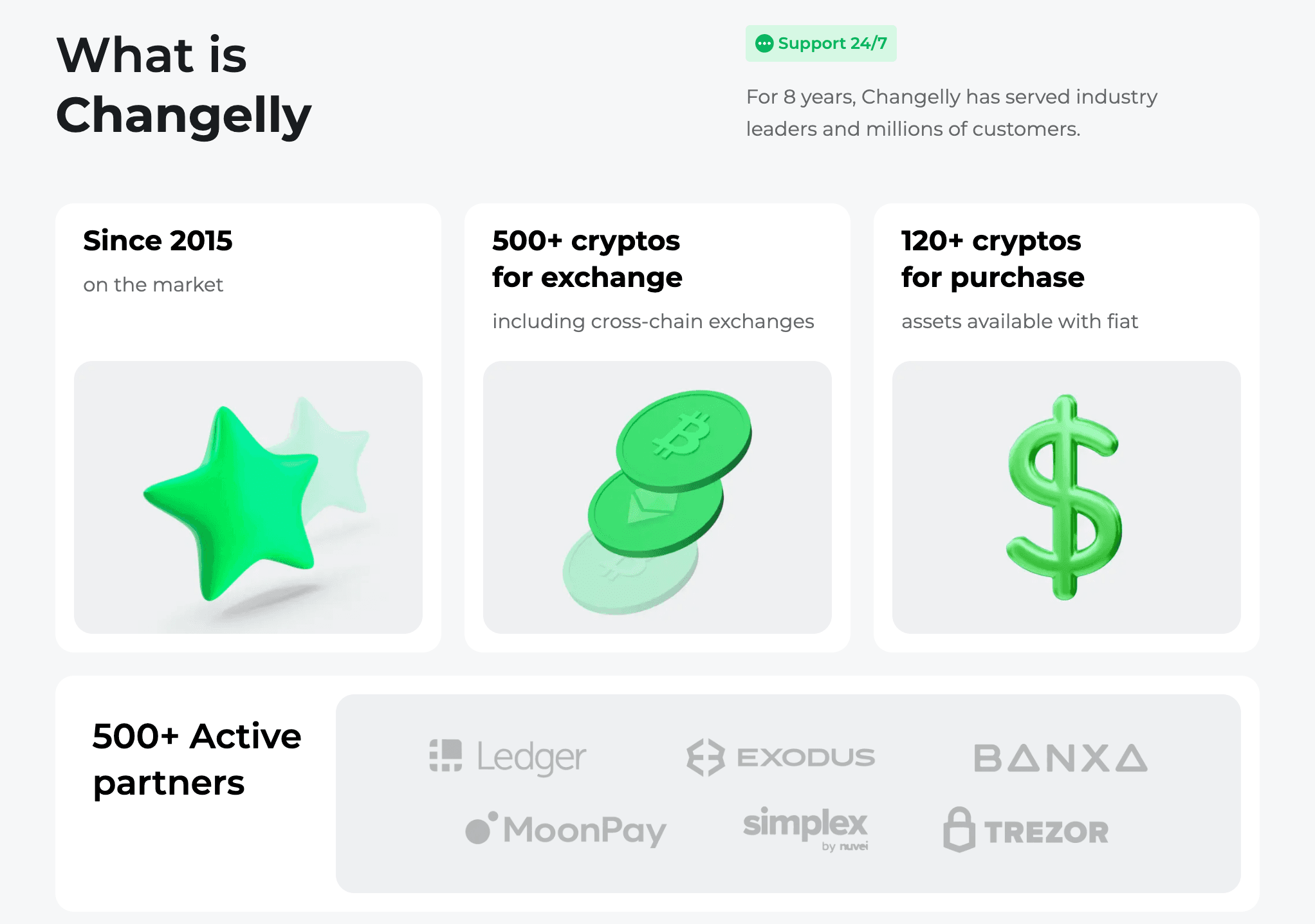Click the MoonPay partner logo
The height and width of the screenshot is (924, 1315).
pos(566,829)
